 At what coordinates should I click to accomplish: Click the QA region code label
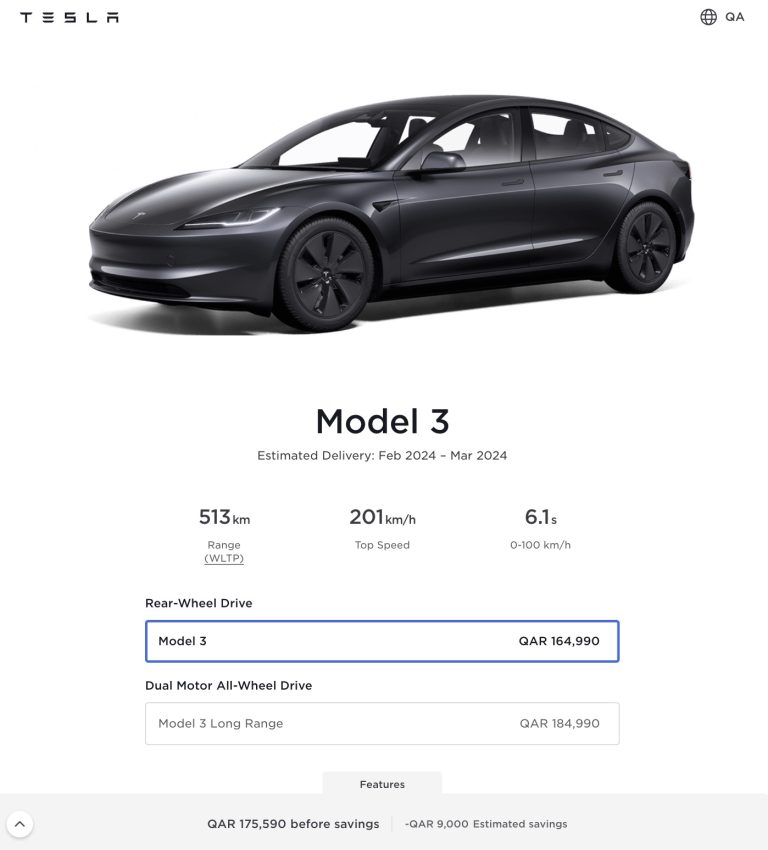tap(734, 17)
